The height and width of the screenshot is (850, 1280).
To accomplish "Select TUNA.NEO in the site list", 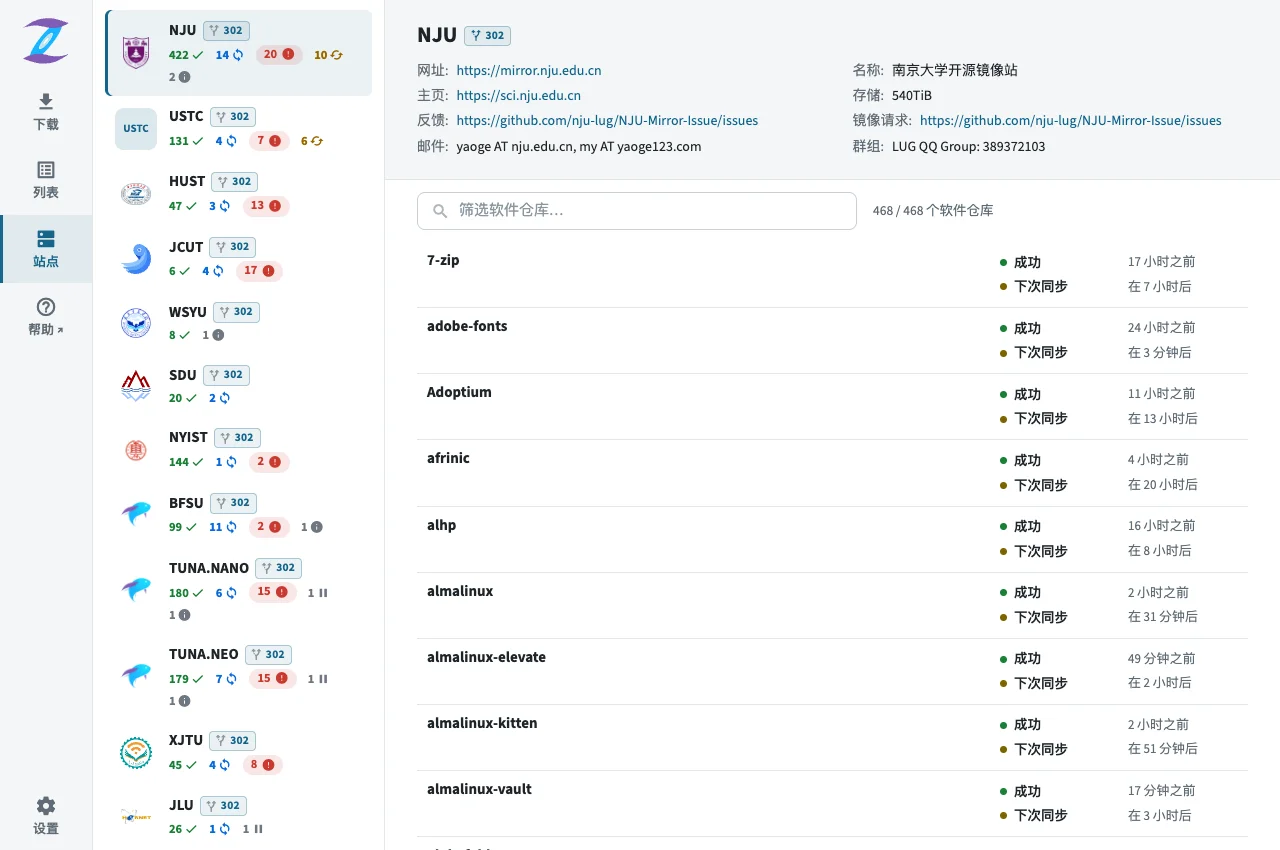I will (x=238, y=676).
